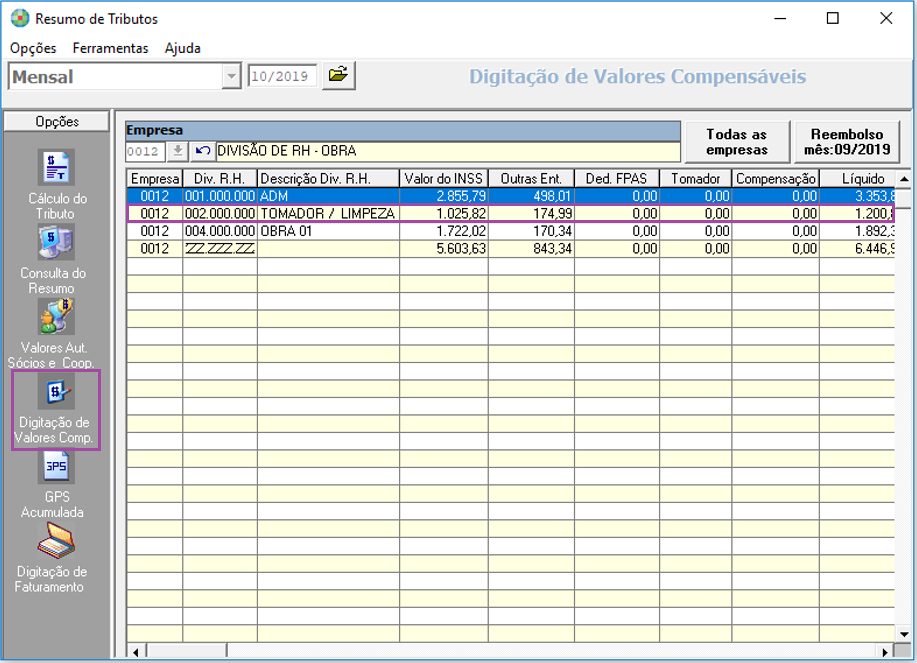Click the horizontal scrollbar left arrow
Viewport: 917px width, 663px height.
click(136, 651)
